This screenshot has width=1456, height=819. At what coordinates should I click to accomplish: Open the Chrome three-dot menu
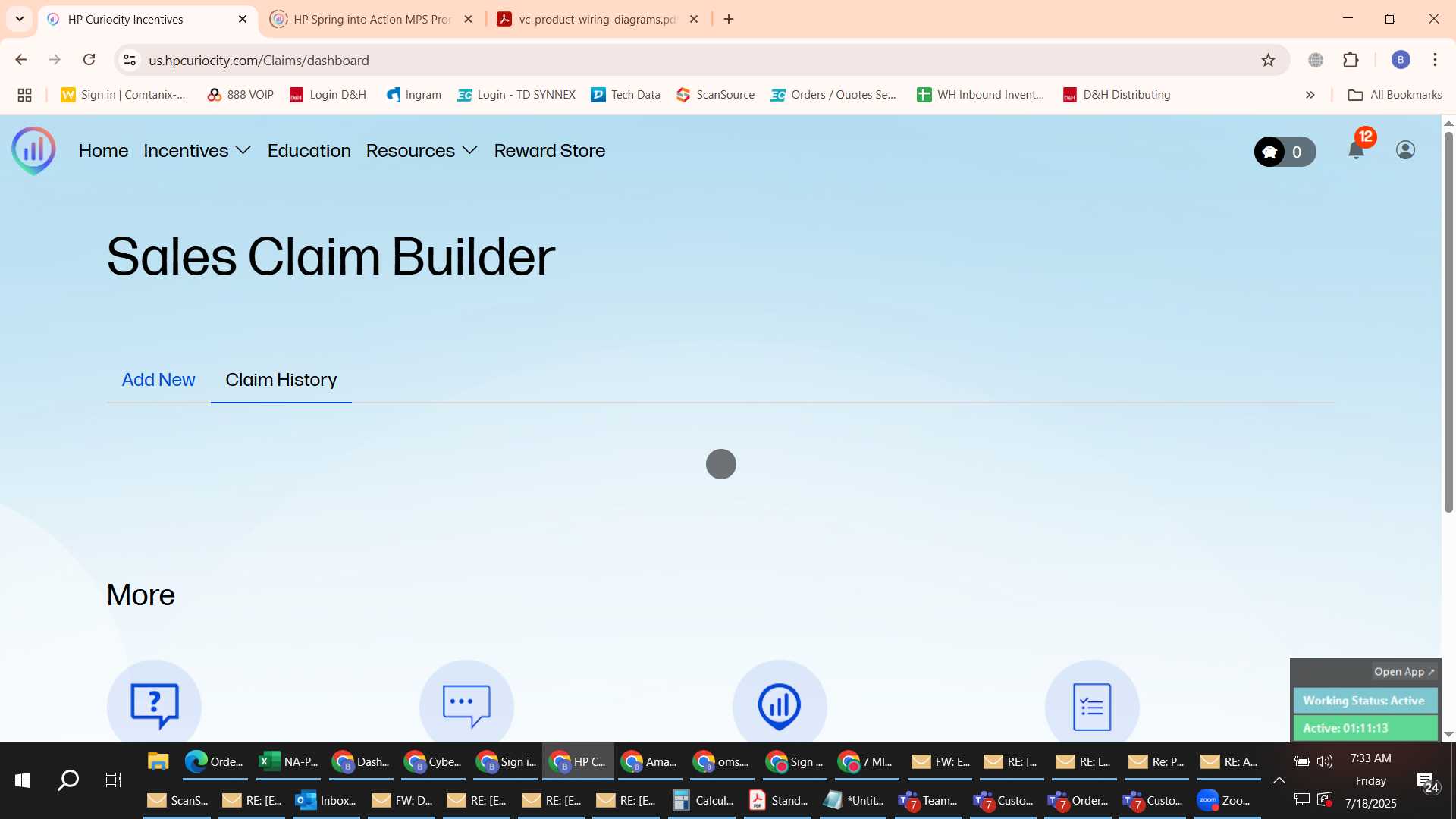coord(1435,60)
